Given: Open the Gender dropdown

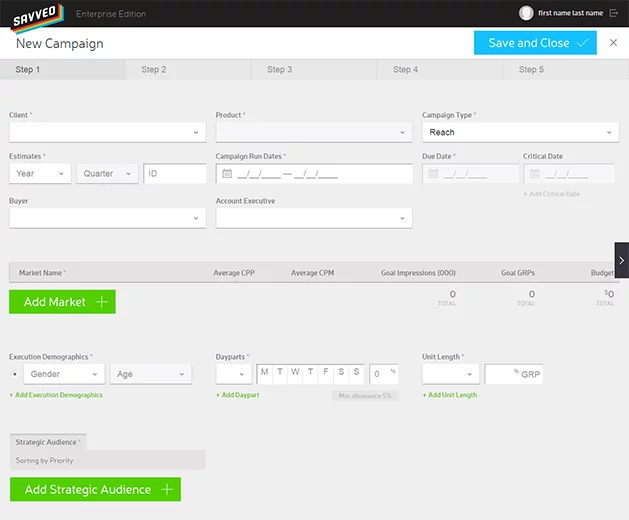Looking at the screenshot, I should coord(64,374).
